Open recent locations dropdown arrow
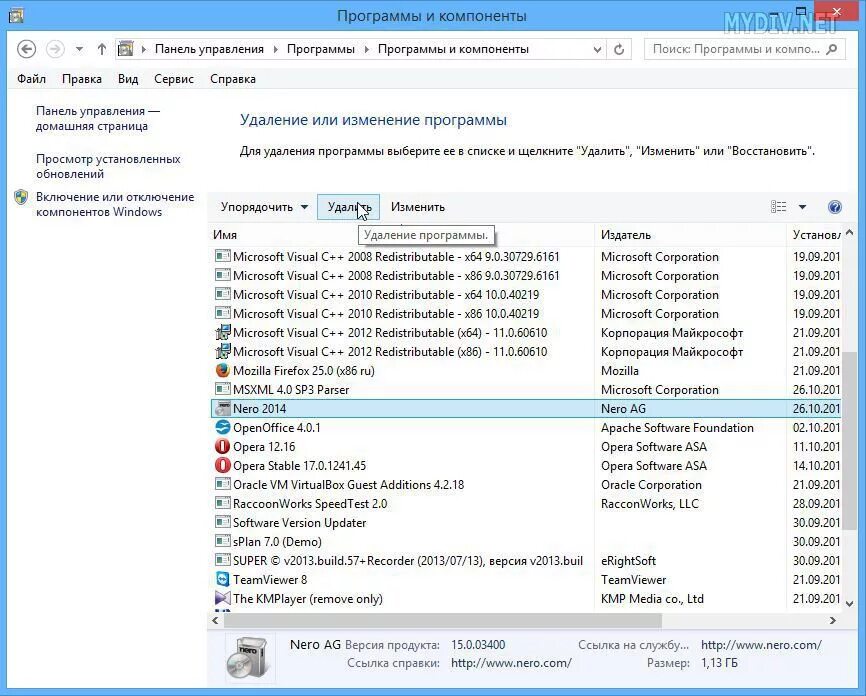This screenshot has height=696, width=866. pos(80,49)
